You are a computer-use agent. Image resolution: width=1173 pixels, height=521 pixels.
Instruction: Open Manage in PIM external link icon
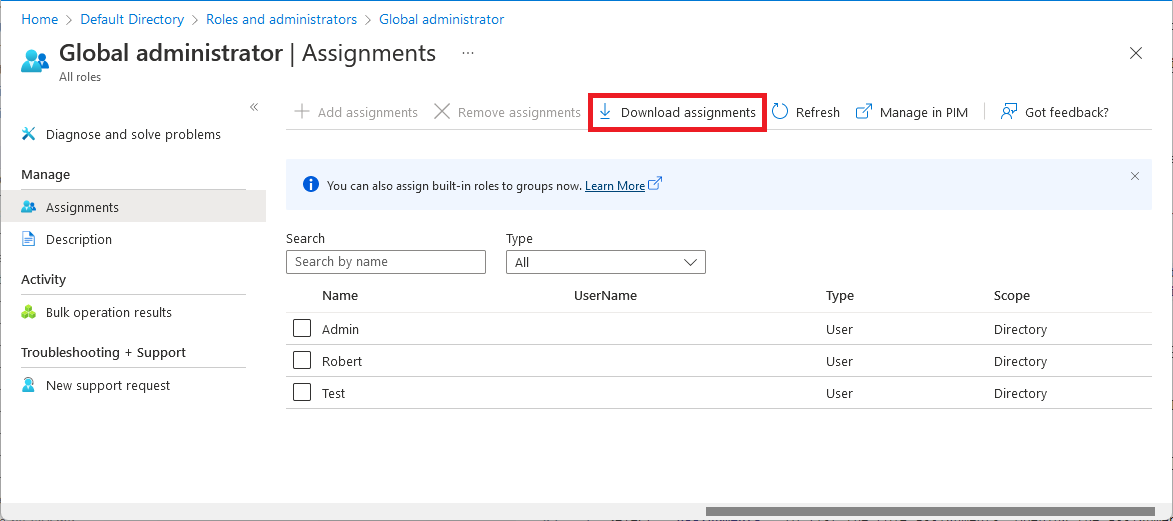coord(864,112)
